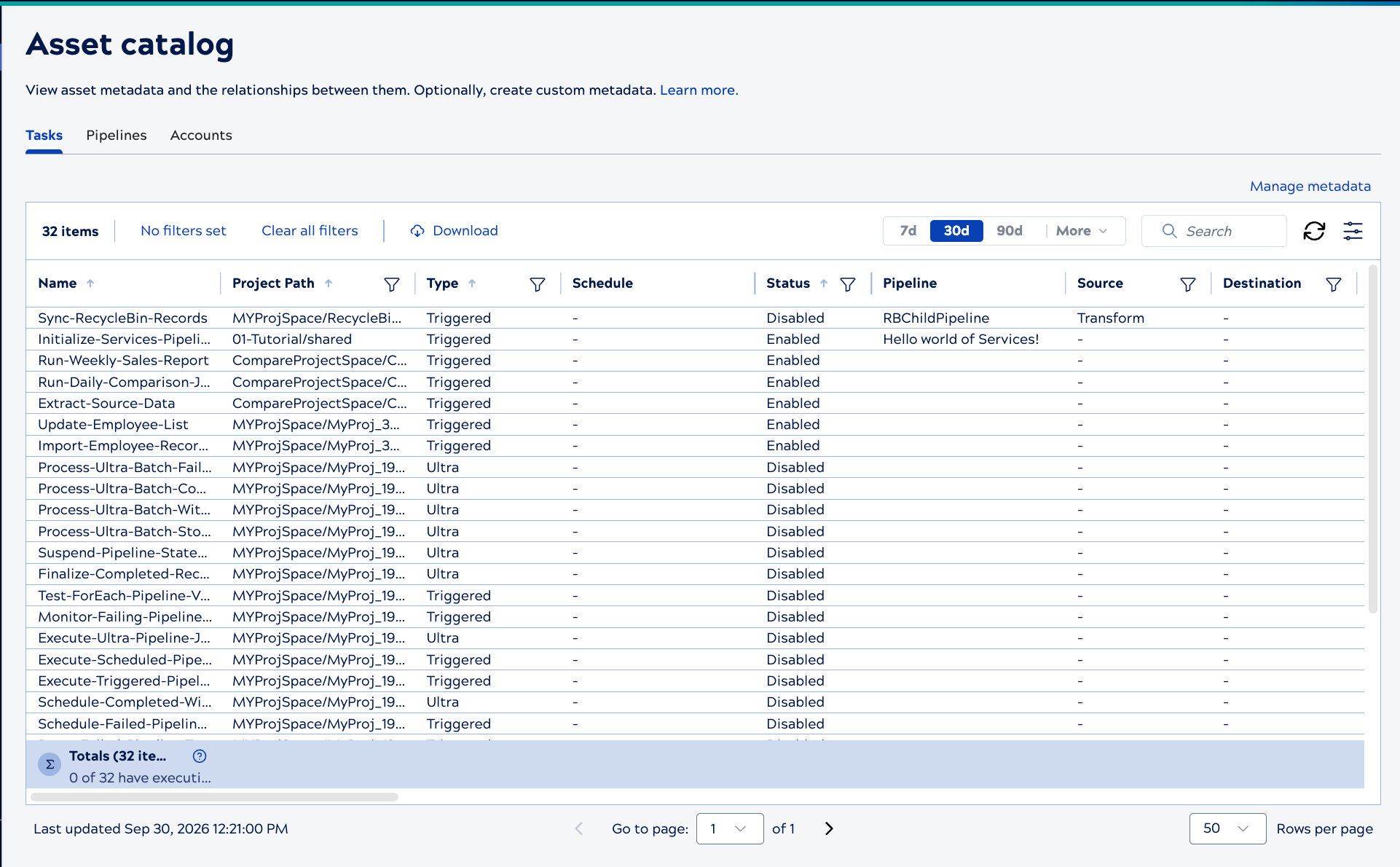Viewport: 1400px width, 867px height.
Task: Click the refresh icon next to Search
Action: click(x=1314, y=231)
